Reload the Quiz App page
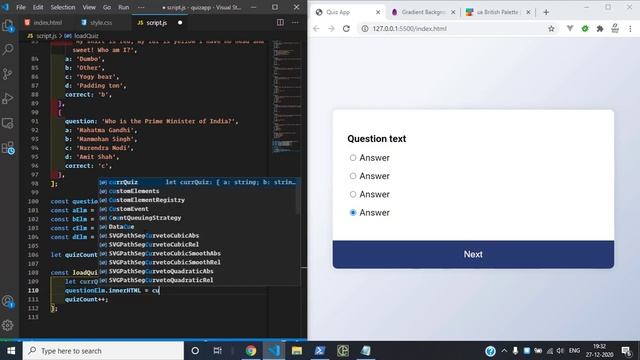The image size is (640, 360). (x=346, y=29)
